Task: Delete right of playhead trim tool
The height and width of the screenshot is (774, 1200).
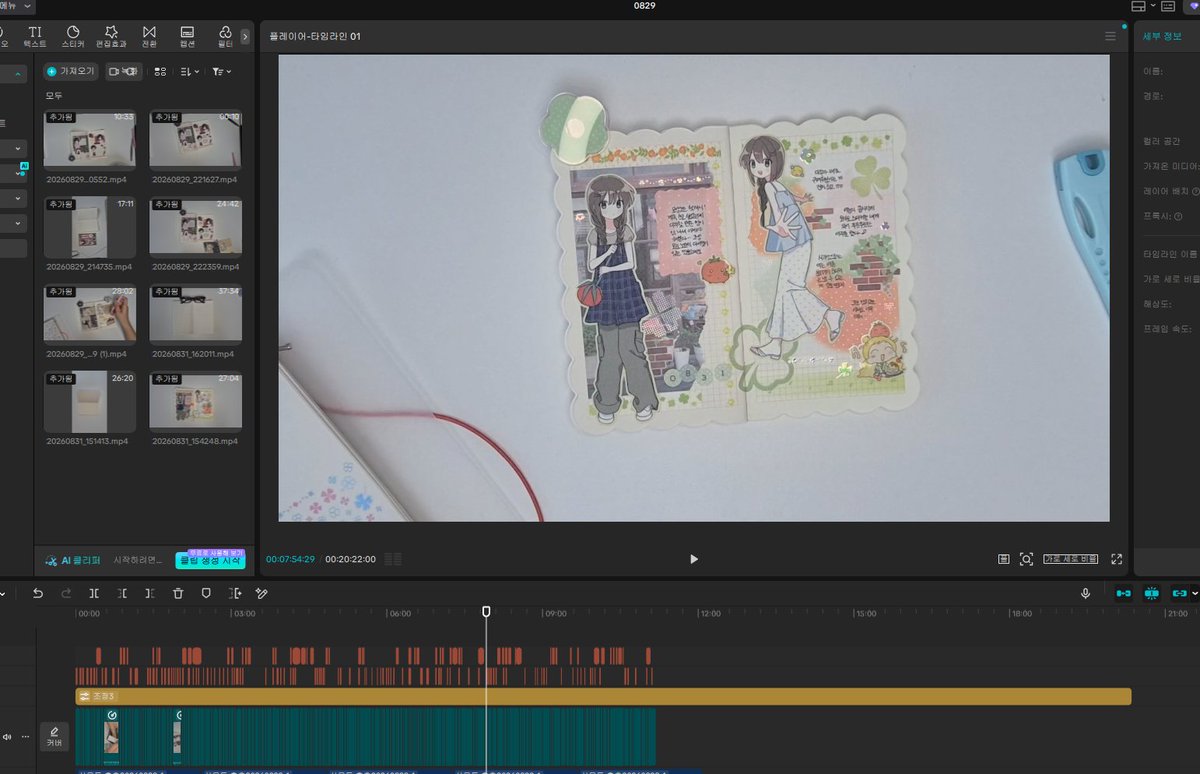Action: [x=150, y=593]
